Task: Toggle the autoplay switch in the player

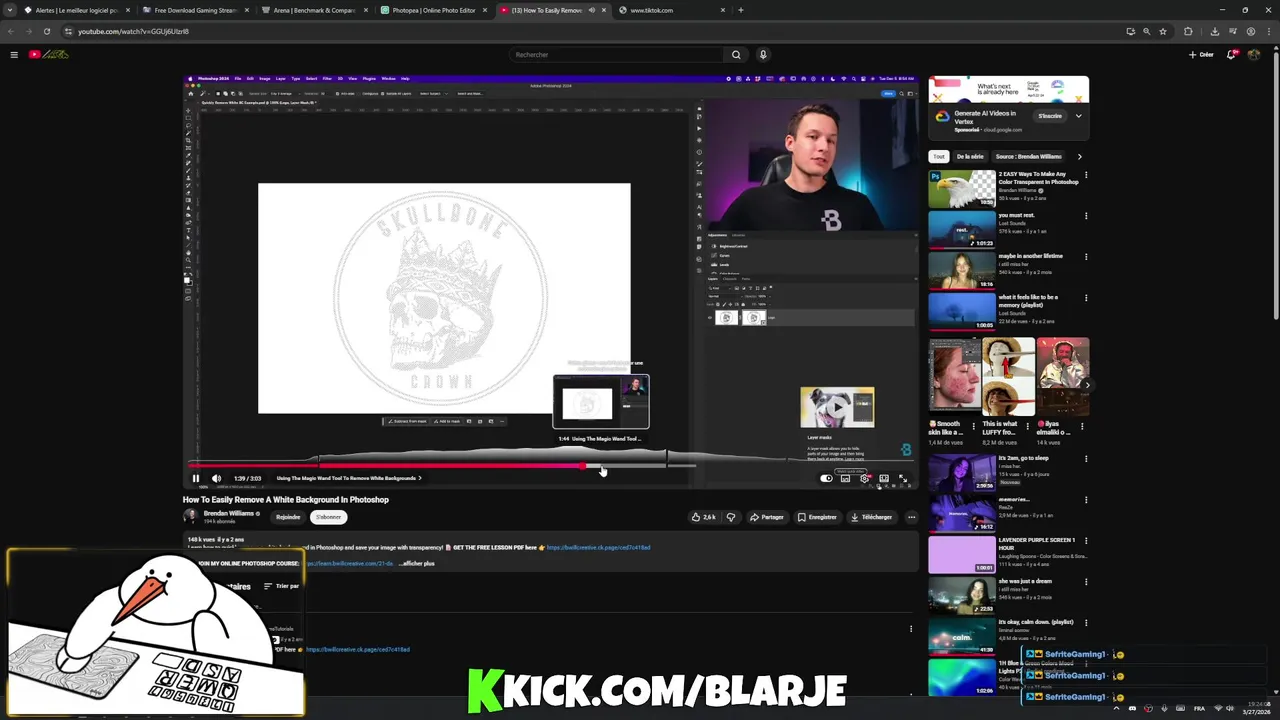Action: (x=826, y=478)
